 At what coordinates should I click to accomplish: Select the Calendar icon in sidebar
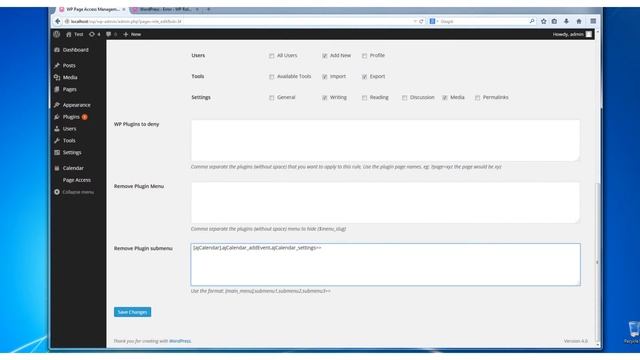pos(57,168)
